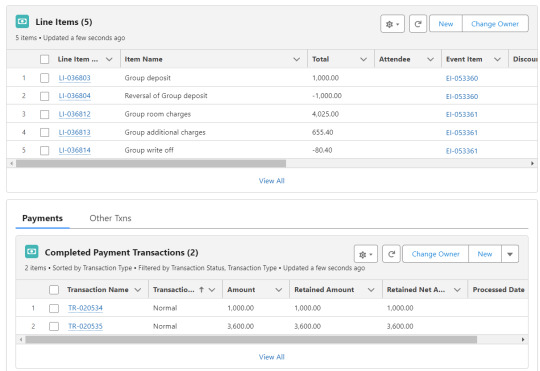540x371 pixels.
Task: Tick checkbox for LI-036813 row
Action: pyautogui.click(x=44, y=132)
